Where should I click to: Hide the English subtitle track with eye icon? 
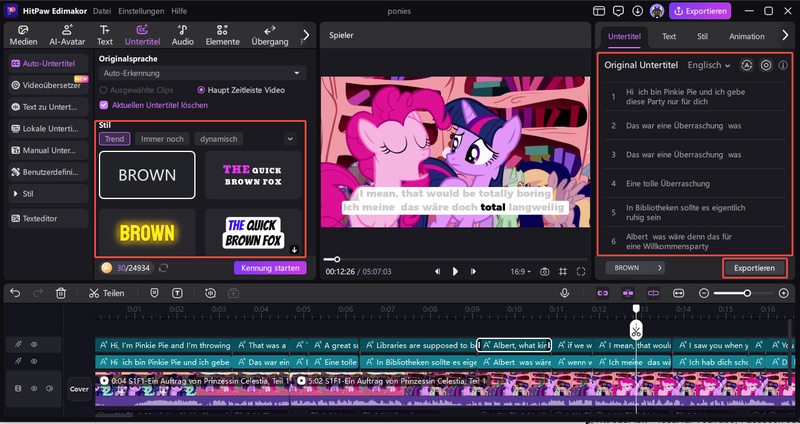pos(34,344)
